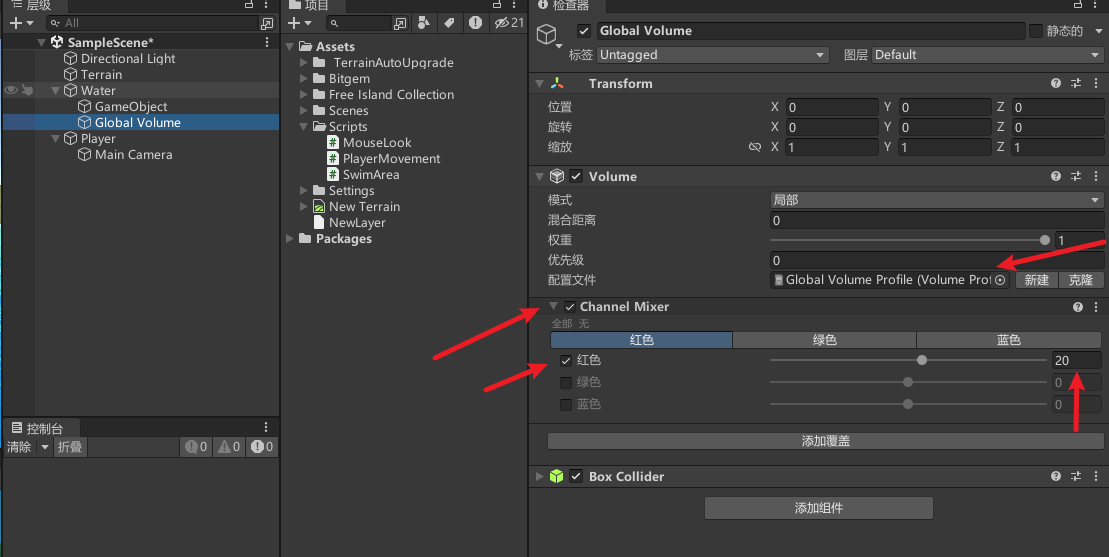Click the Project panel filter-by-label icon
1109x557 pixels.
click(x=448, y=23)
